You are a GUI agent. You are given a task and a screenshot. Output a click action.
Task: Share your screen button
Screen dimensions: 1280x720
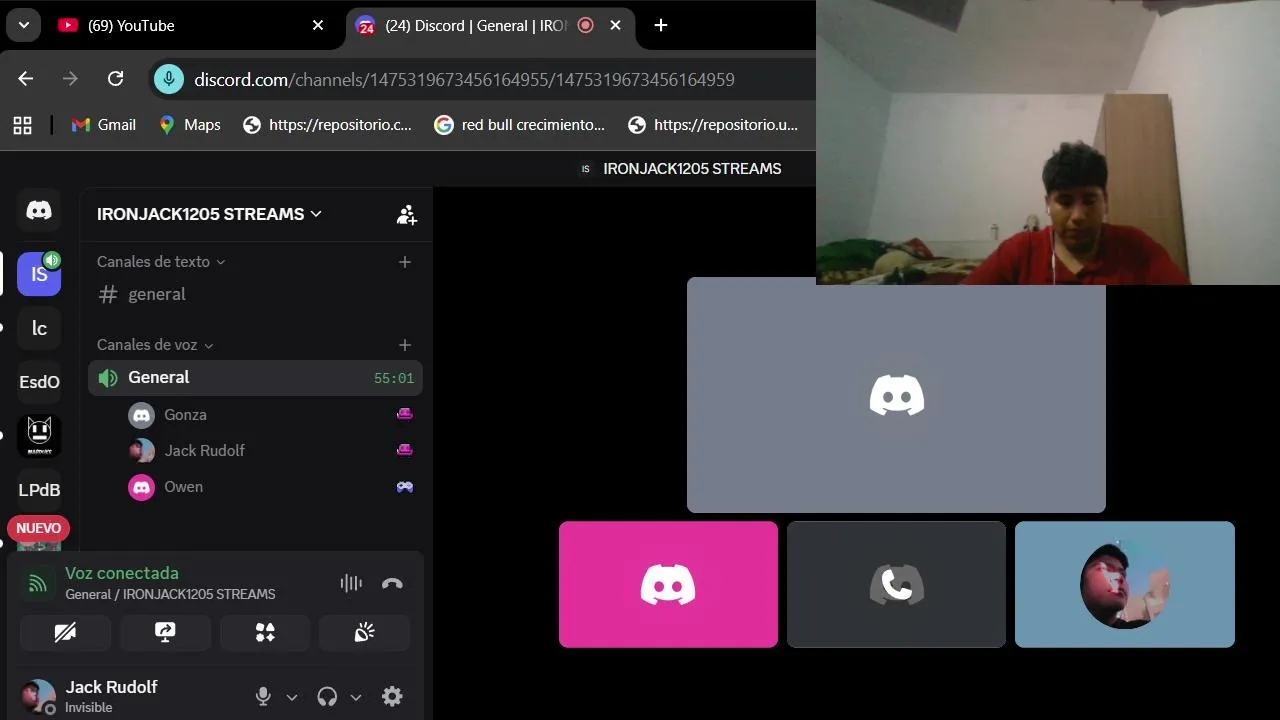[x=165, y=633]
